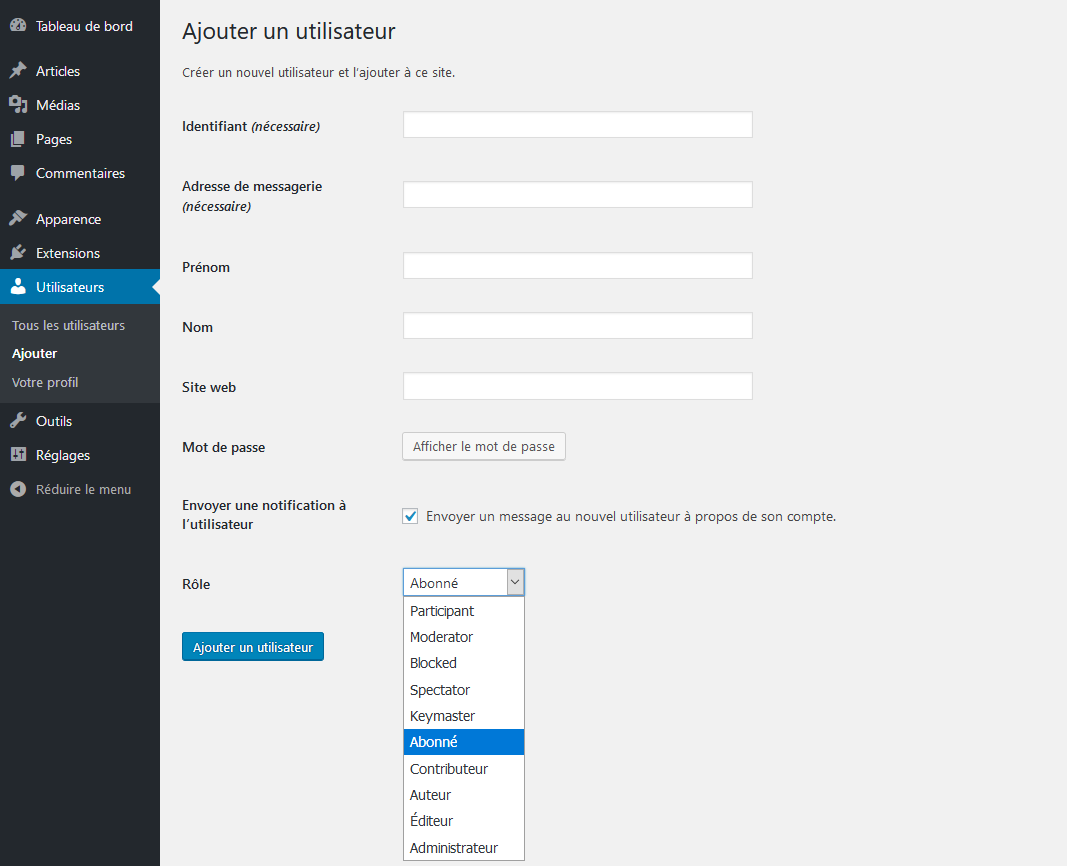Image resolution: width=1067 pixels, height=866 pixels.
Task: Click the Outils wrench icon
Action: pos(18,421)
